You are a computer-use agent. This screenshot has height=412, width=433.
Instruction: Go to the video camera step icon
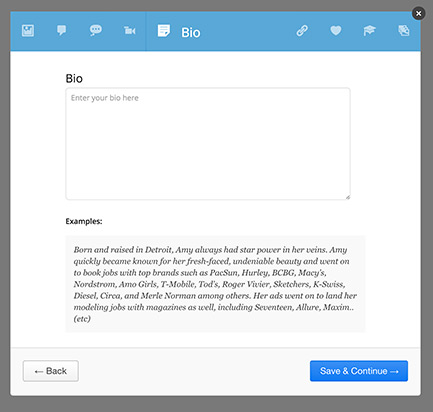[x=130, y=31]
